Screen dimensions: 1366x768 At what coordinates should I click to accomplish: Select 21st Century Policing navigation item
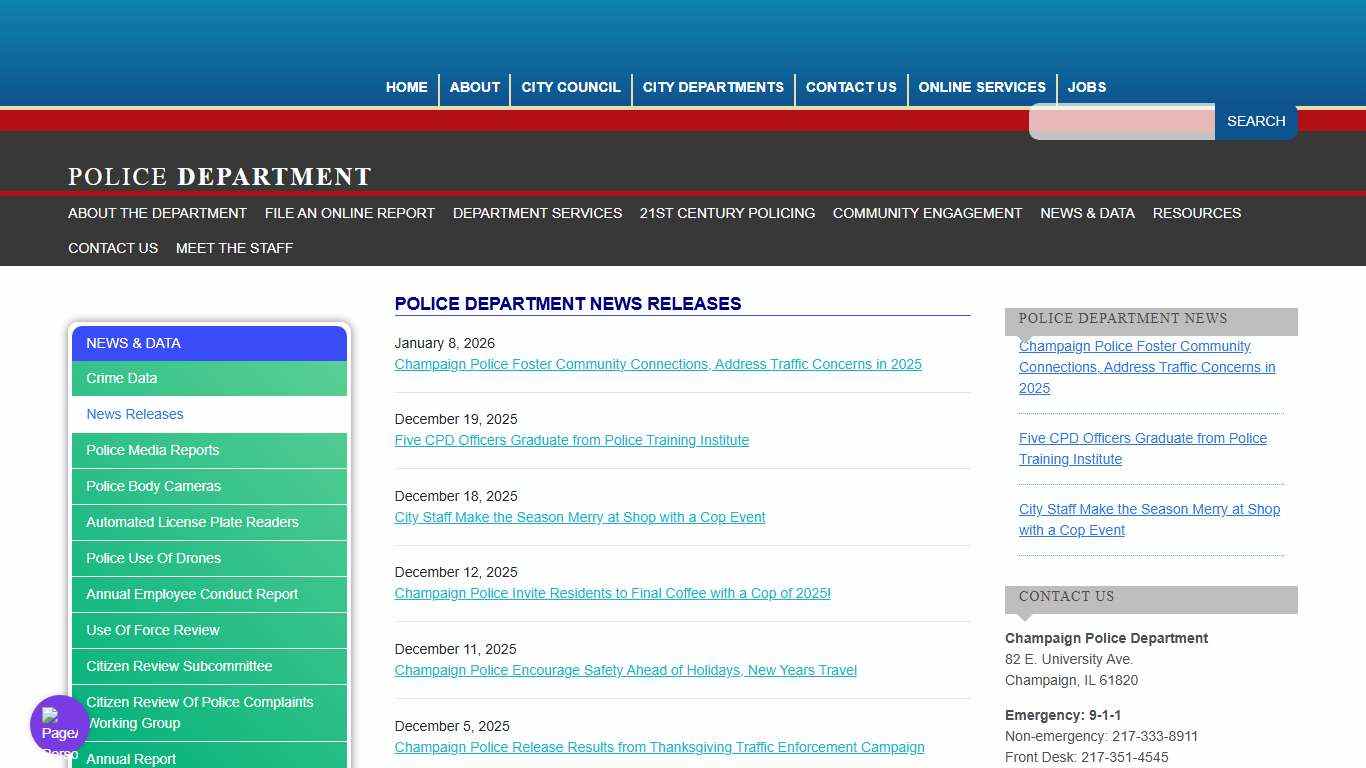pyautogui.click(x=727, y=213)
